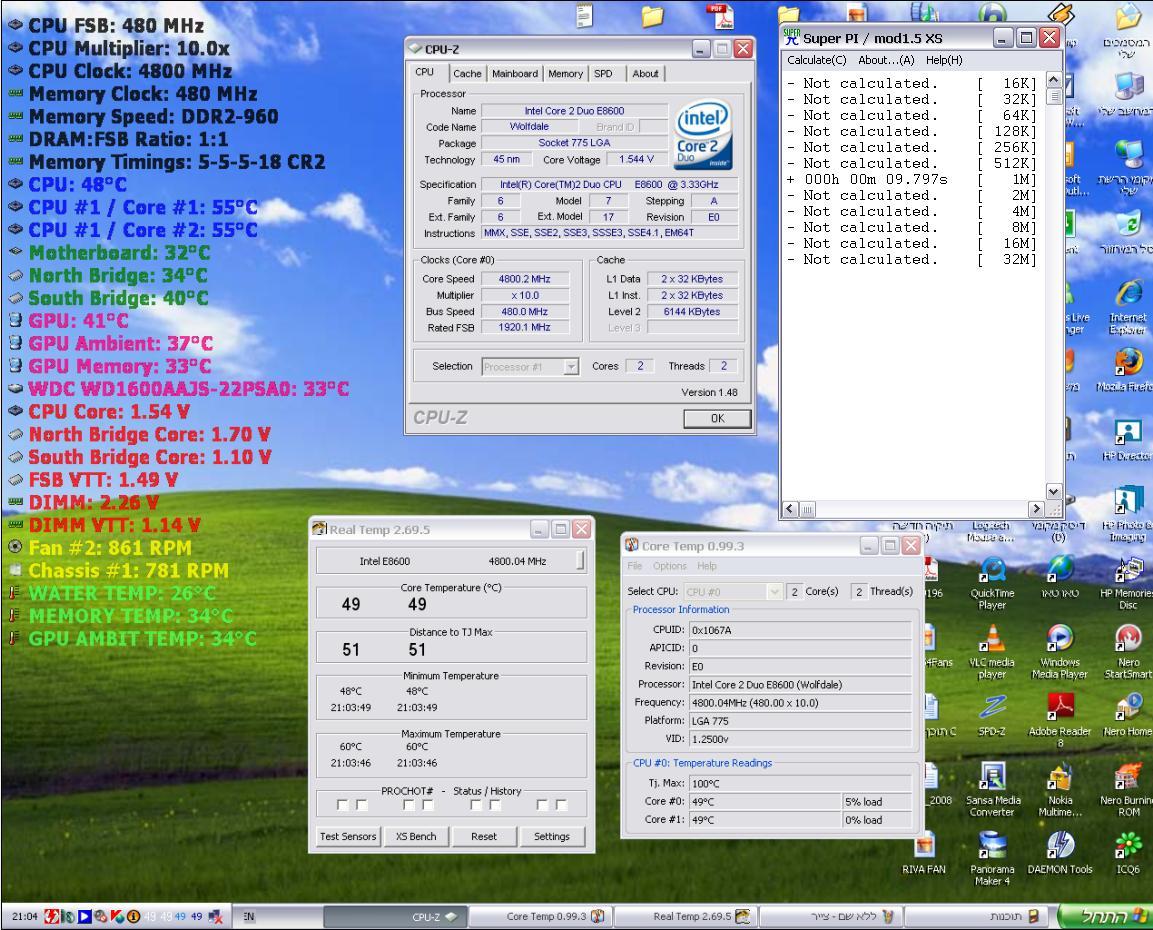Launch SPD-Z desktop icon
The image size is (1153, 930).
click(992, 715)
